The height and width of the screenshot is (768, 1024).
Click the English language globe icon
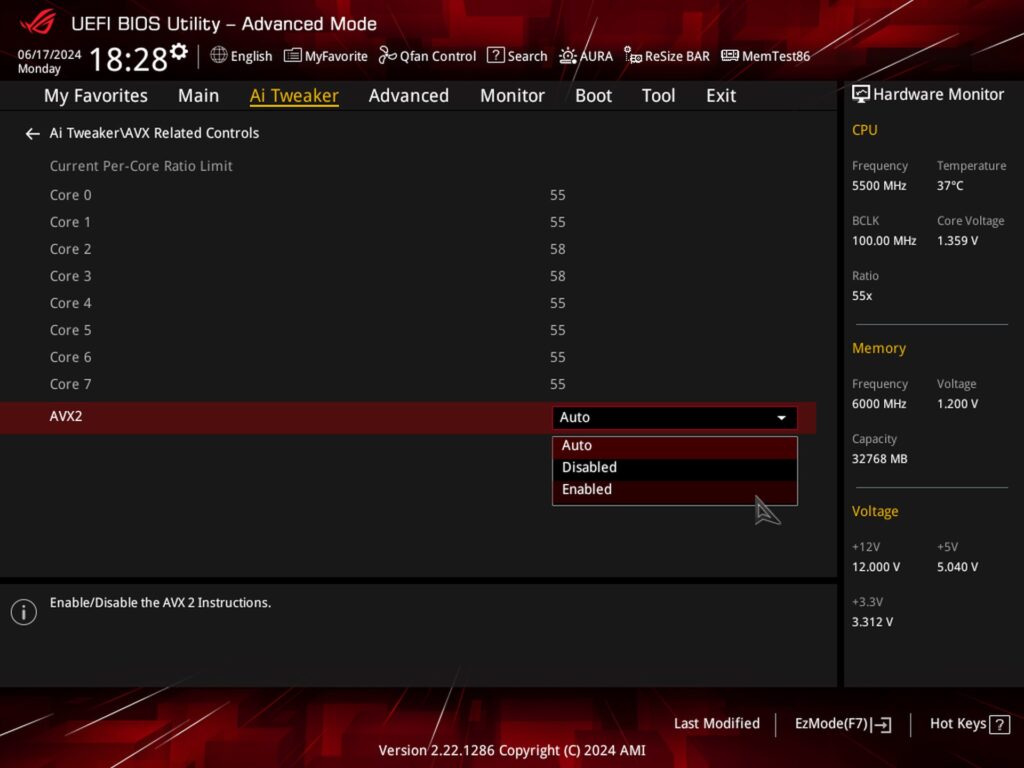pos(219,56)
